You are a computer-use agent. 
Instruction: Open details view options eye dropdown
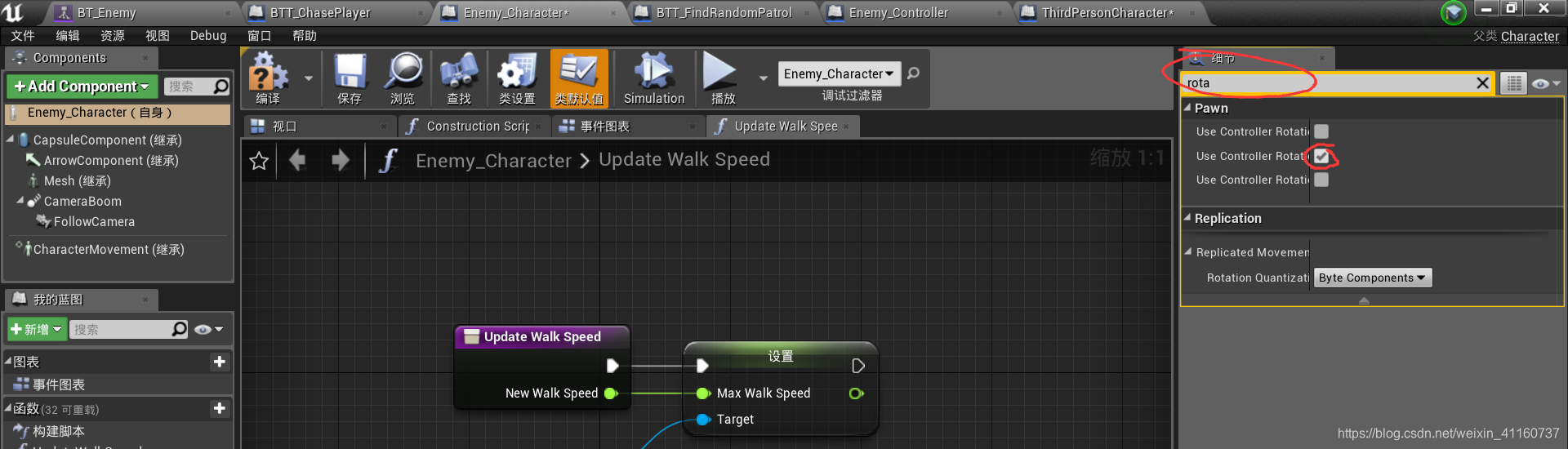coord(1545,83)
